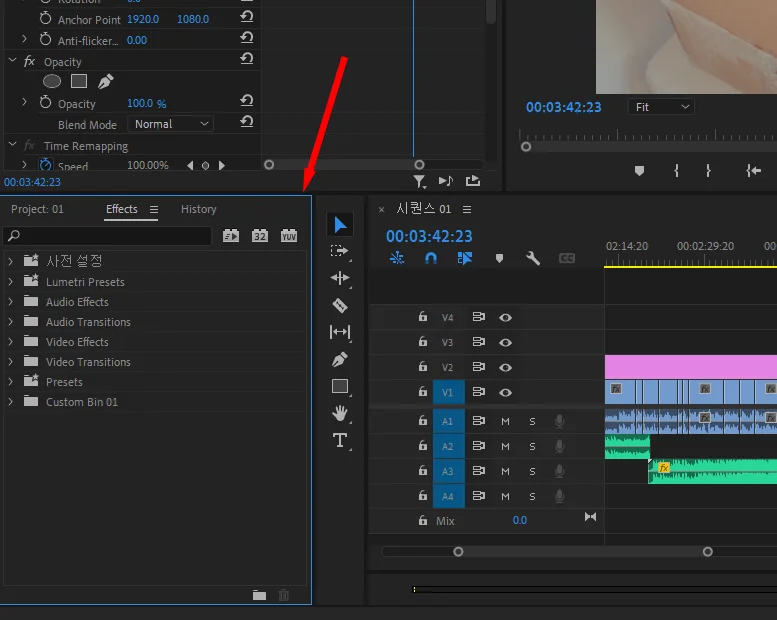Select the Type tool

[x=340, y=440]
